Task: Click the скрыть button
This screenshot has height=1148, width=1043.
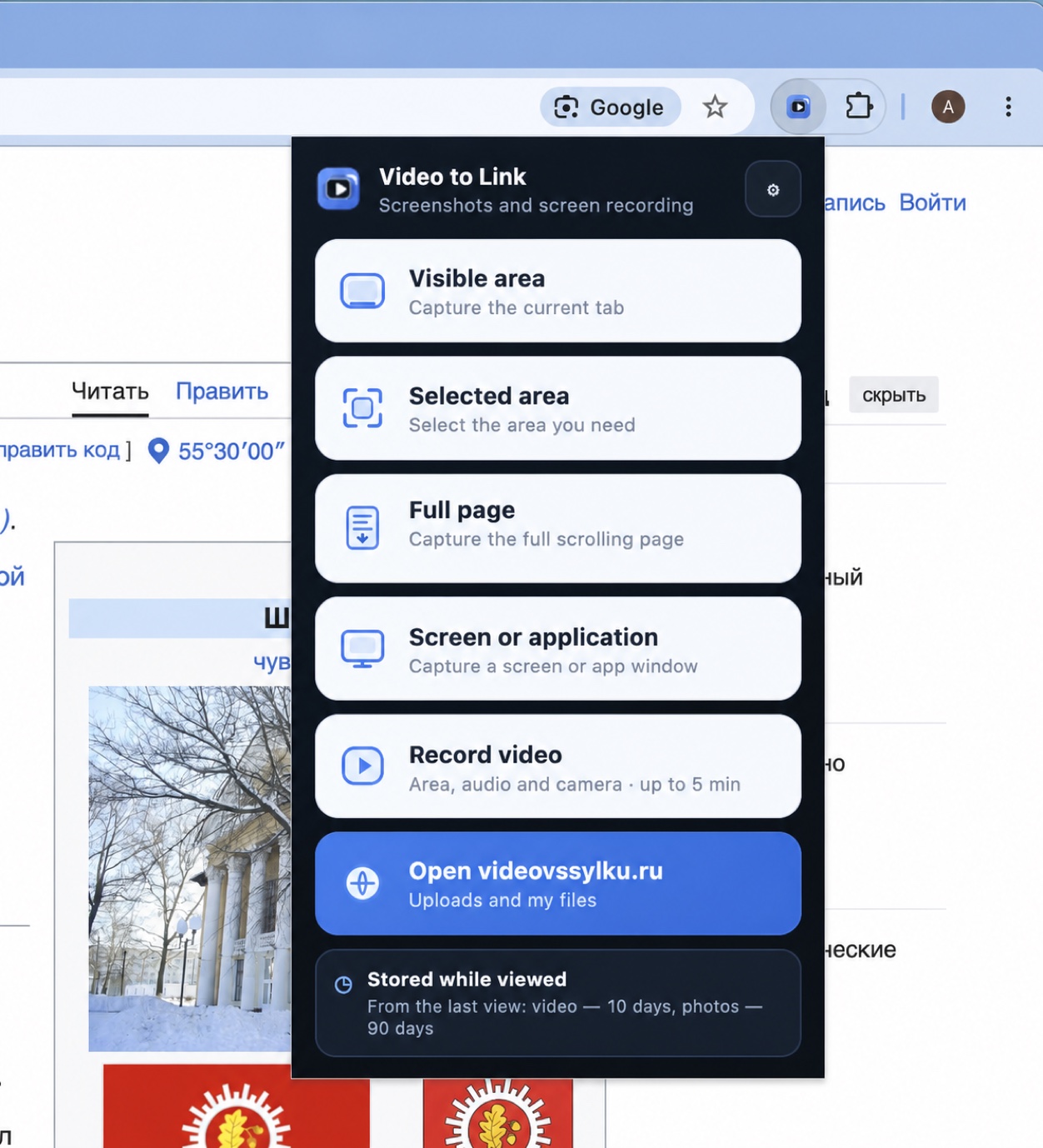Action: 894,395
